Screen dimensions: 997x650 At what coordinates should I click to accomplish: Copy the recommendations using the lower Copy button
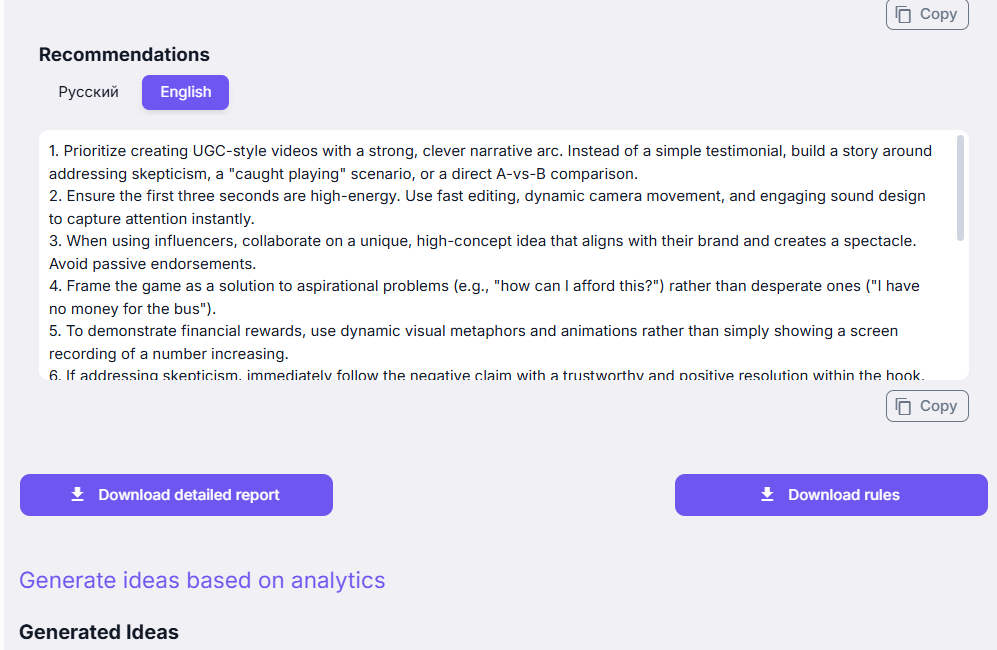point(927,406)
